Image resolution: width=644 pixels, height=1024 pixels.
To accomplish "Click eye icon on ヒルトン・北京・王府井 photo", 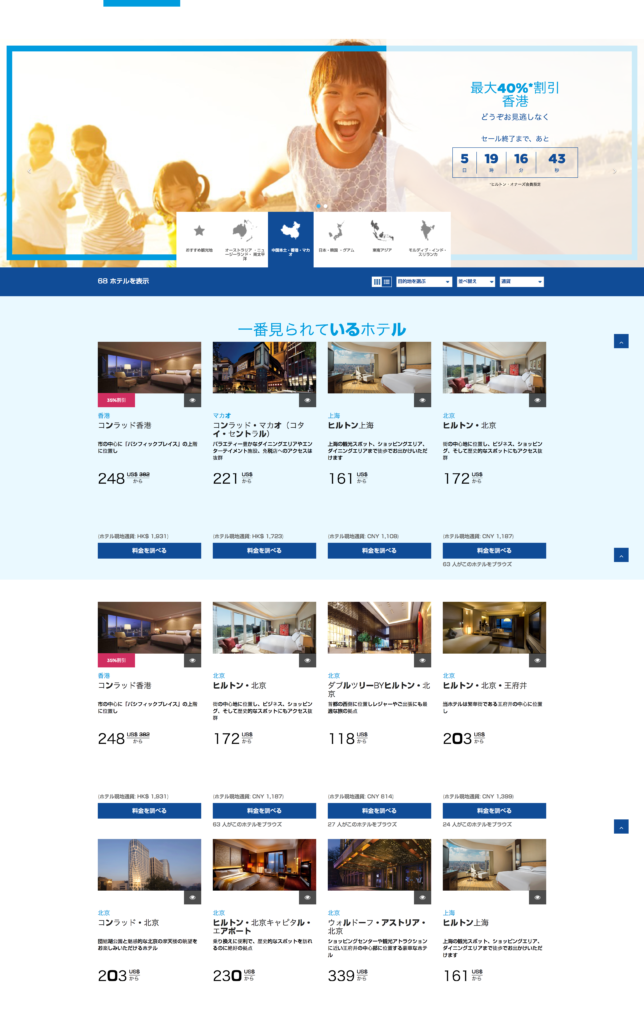I will [x=538, y=660].
